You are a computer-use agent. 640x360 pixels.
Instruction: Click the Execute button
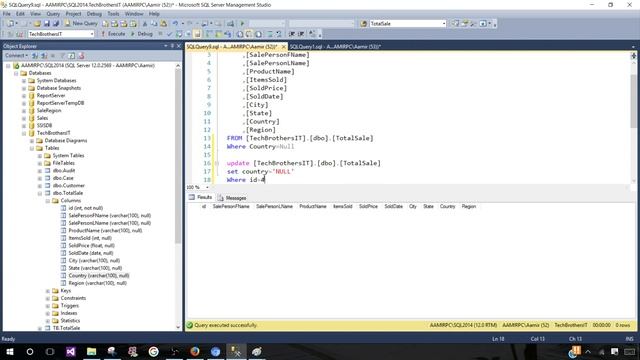click(x=113, y=34)
